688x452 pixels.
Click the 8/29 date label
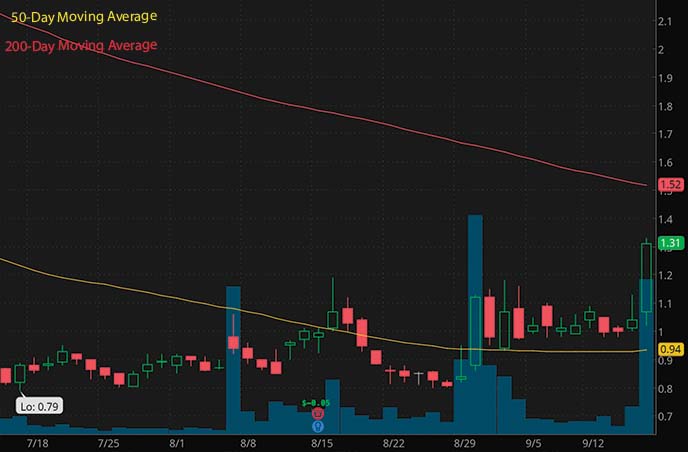click(465, 443)
